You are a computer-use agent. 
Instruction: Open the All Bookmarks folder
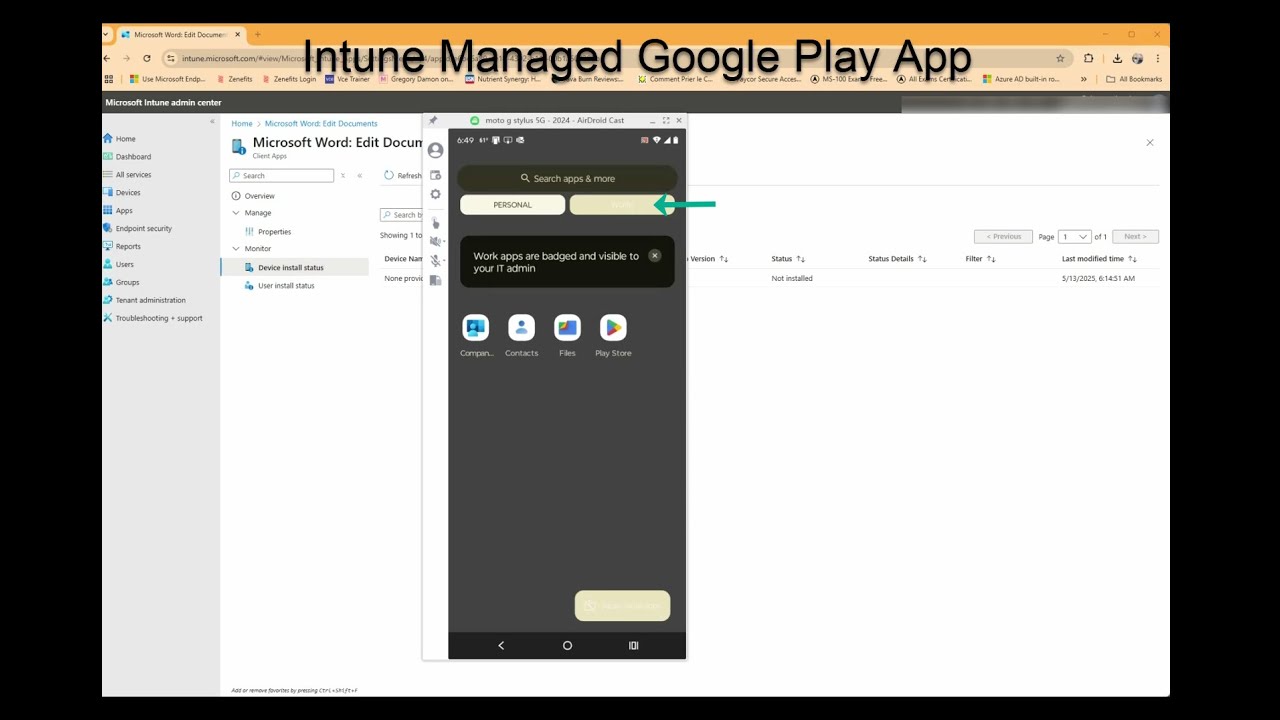[1134, 79]
